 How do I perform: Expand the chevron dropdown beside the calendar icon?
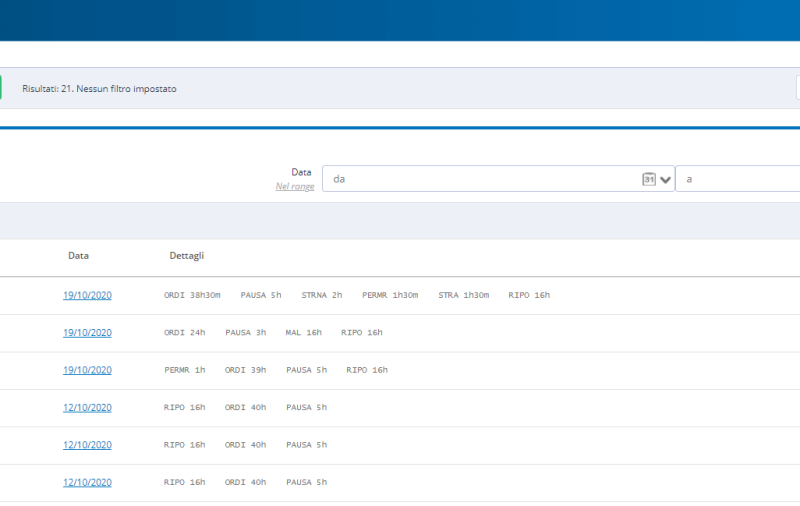[x=666, y=180]
